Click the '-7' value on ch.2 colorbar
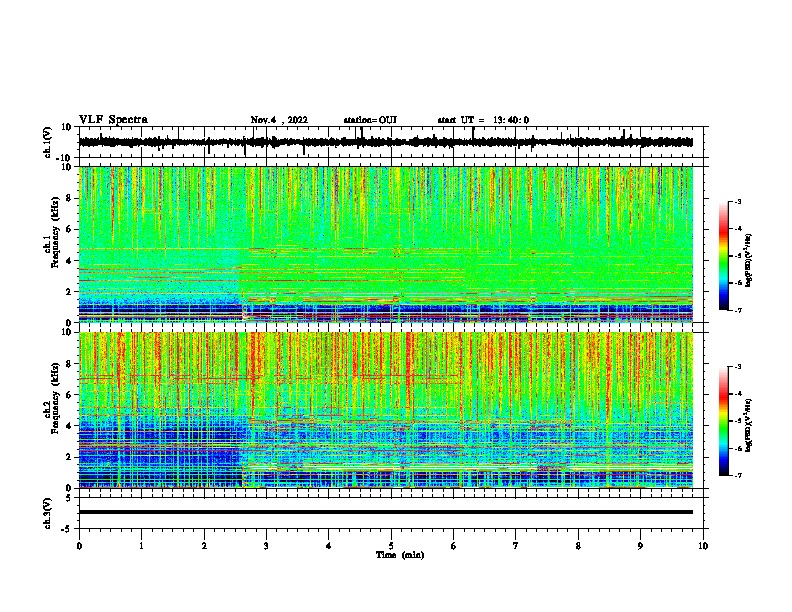 coord(737,476)
